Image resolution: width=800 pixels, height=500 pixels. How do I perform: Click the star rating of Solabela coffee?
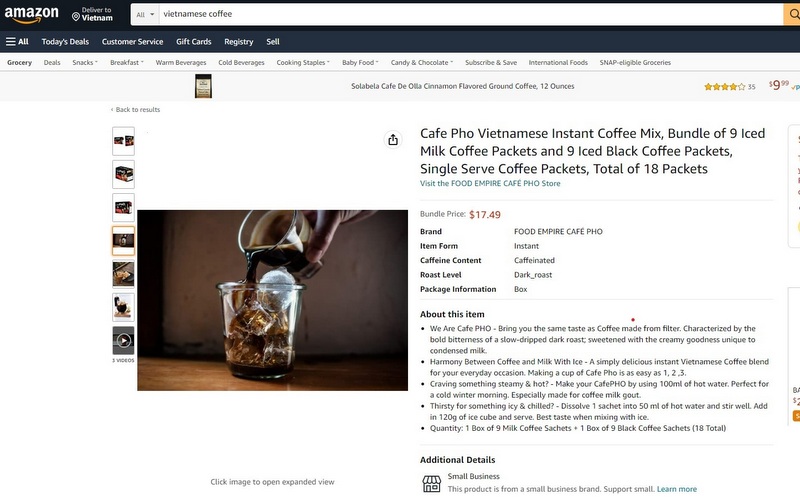[724, 87]
